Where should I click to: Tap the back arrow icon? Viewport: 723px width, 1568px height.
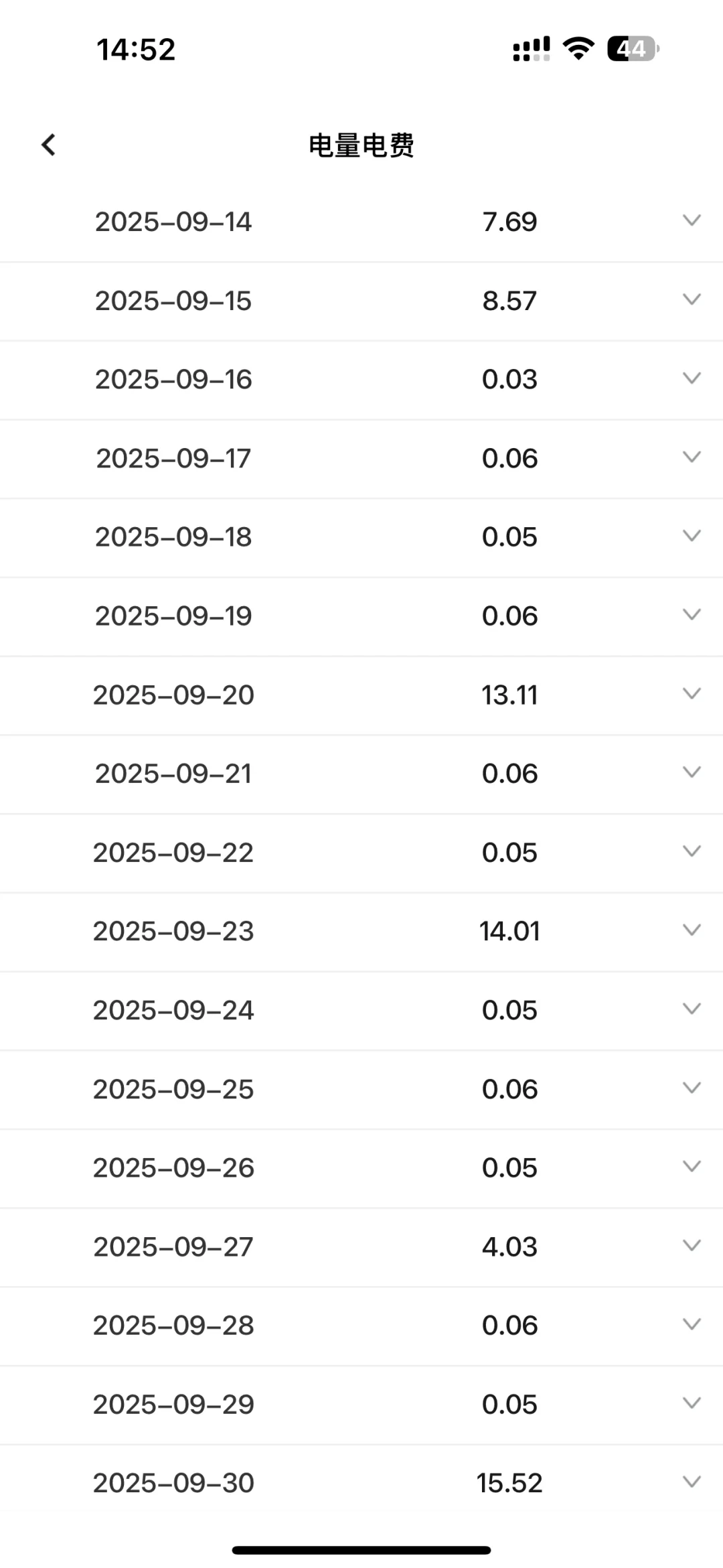click(x=49, y=145)
